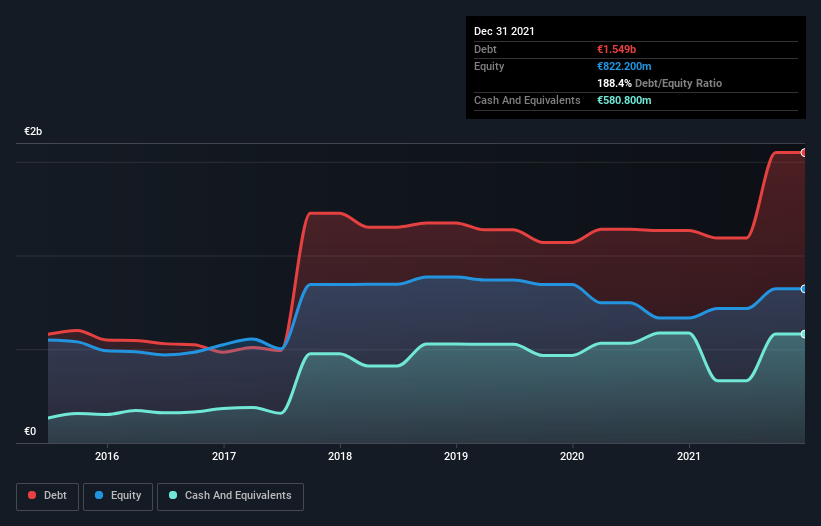Toggle Cash And Equivalents legend button

(230, 496)
